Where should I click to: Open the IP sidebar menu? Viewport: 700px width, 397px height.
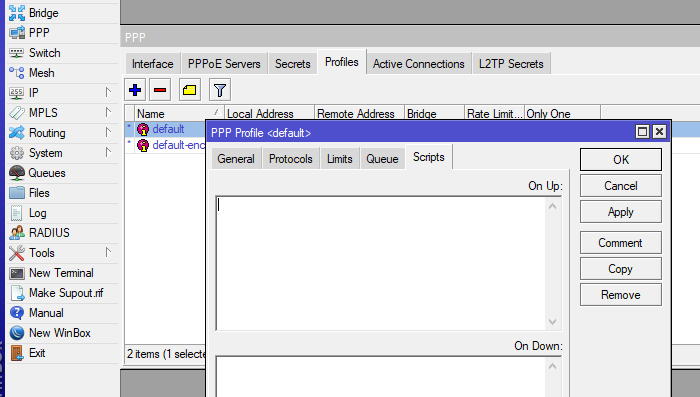(x=62, y=93)
